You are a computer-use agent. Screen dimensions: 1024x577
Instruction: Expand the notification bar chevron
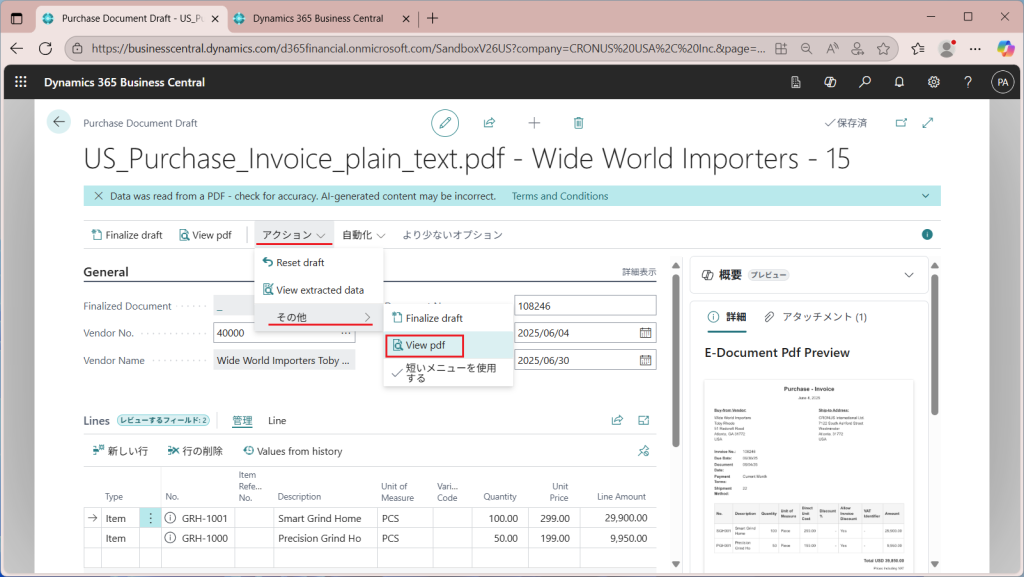[925, 196]
